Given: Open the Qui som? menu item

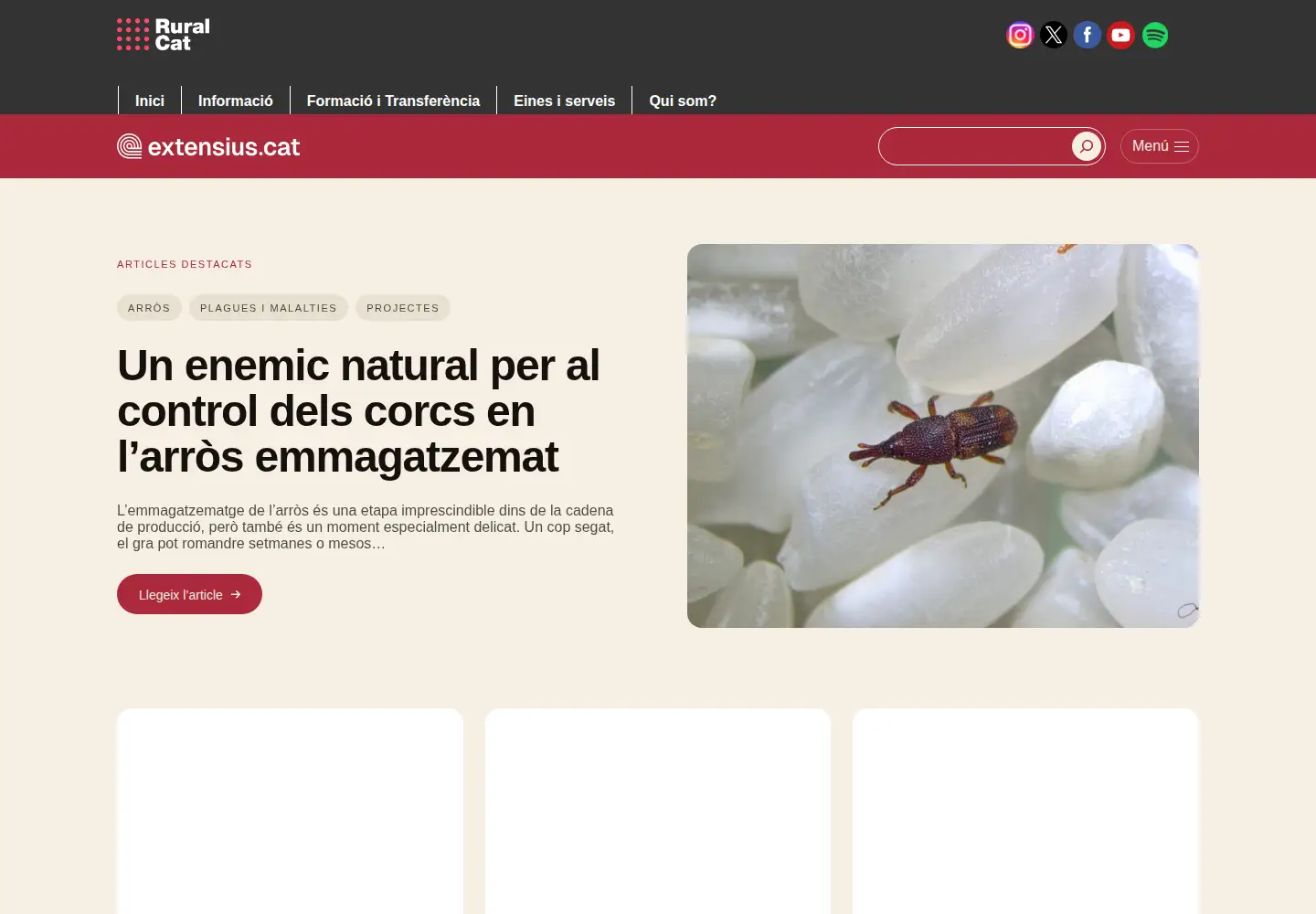Looking at the screenshot, I should (683, 101).
